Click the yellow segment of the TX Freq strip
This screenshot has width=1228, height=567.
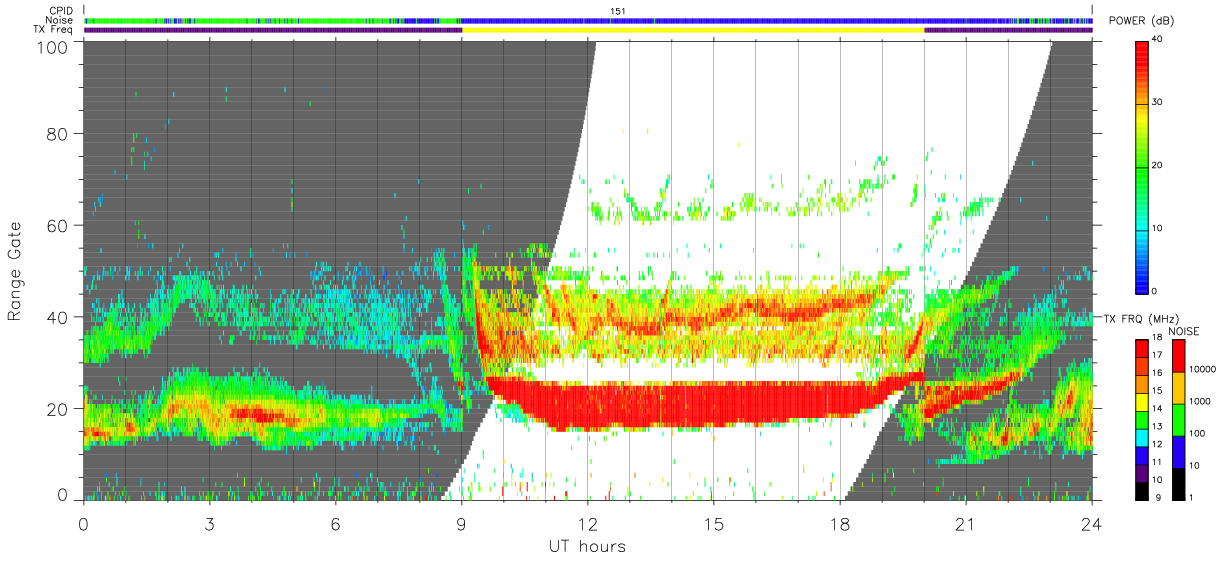(693, 30)
